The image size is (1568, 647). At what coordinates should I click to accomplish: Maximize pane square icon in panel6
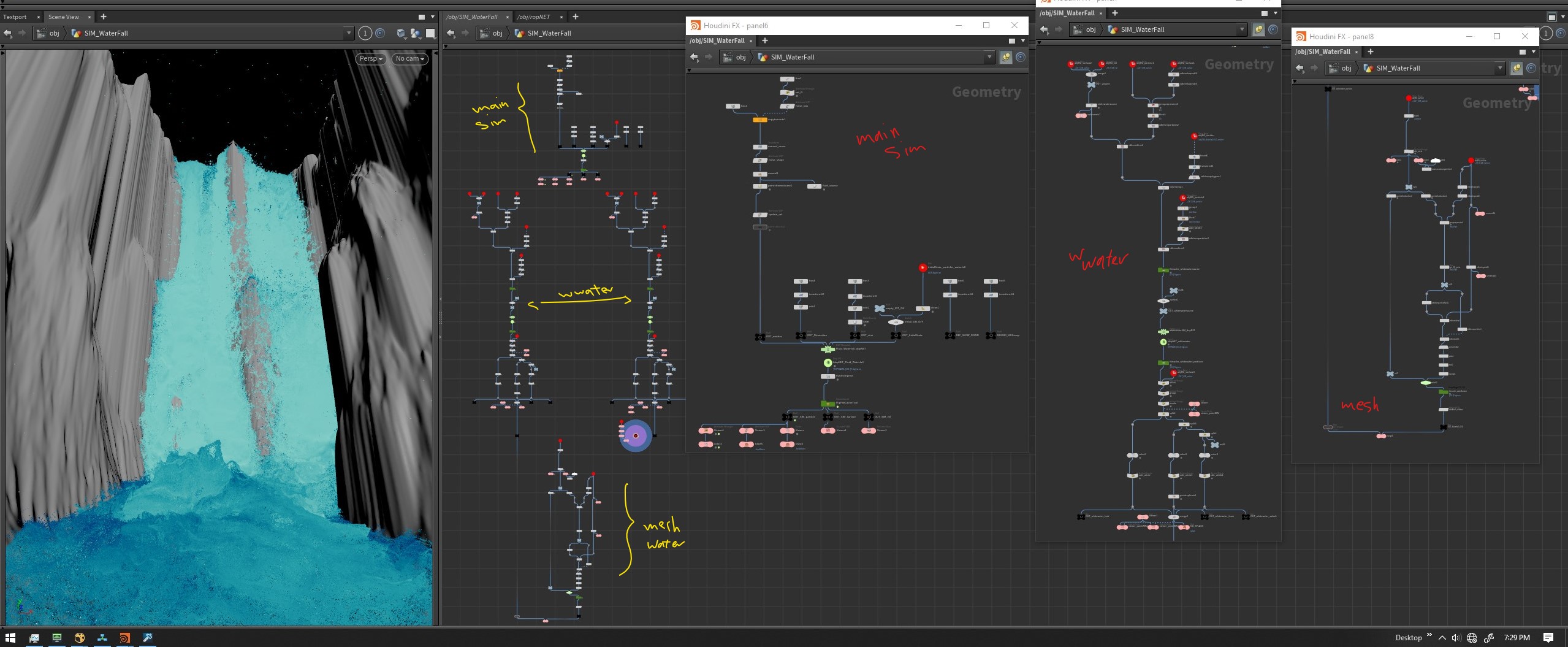(x=1012, y=41)
